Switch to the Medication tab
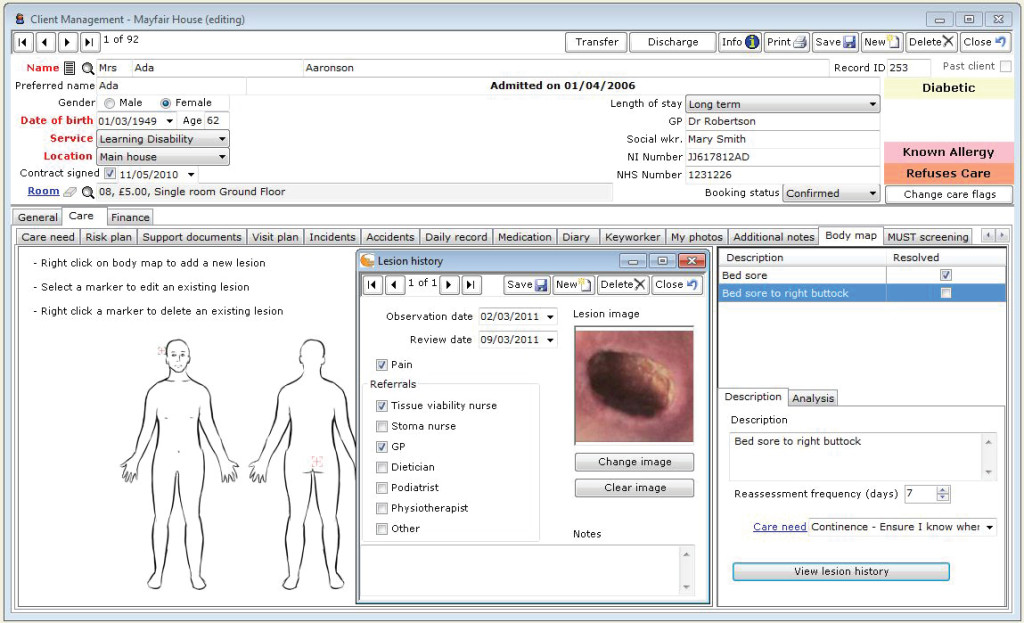This screenshot has height=623, width=1024. coord(524,237)
